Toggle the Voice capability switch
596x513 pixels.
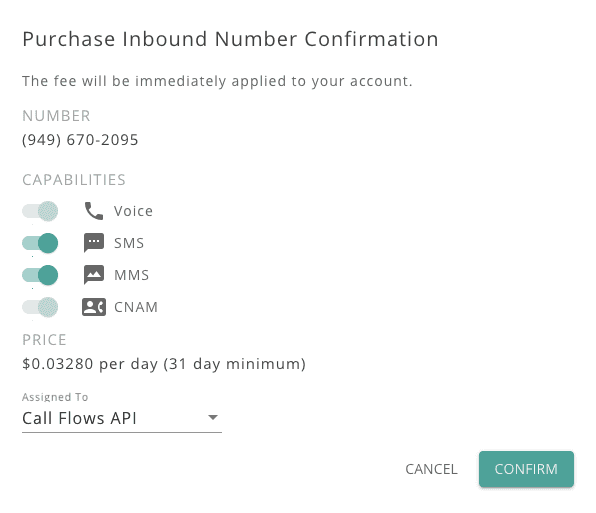(40, 211)
